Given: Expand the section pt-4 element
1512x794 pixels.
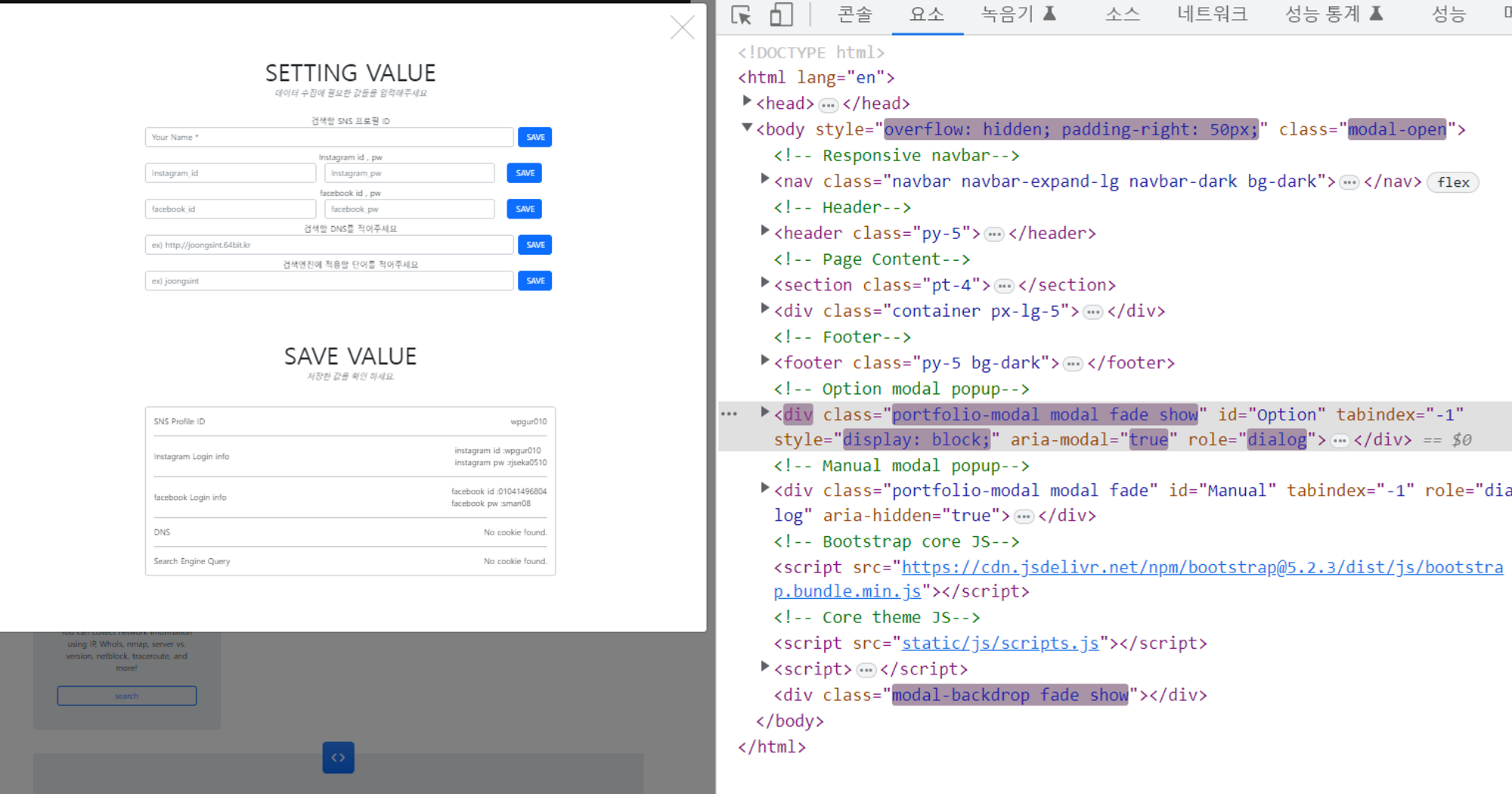Looking at the screenshot, I should (x=765, y=283).
